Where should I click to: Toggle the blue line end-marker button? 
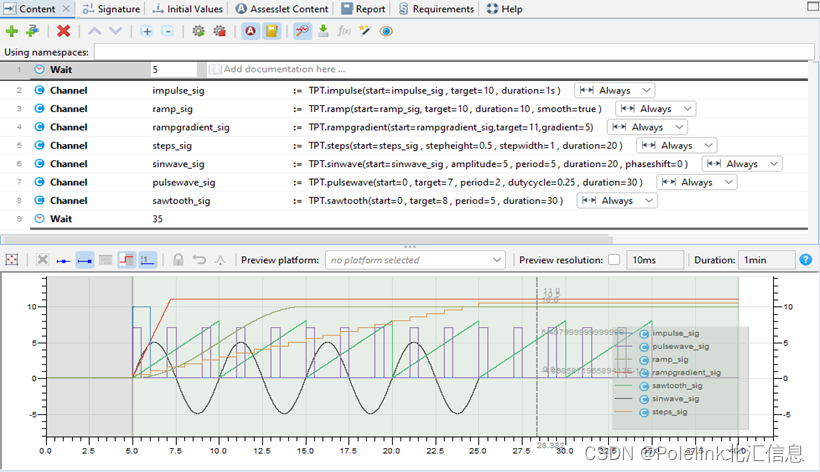click(85, 260)
